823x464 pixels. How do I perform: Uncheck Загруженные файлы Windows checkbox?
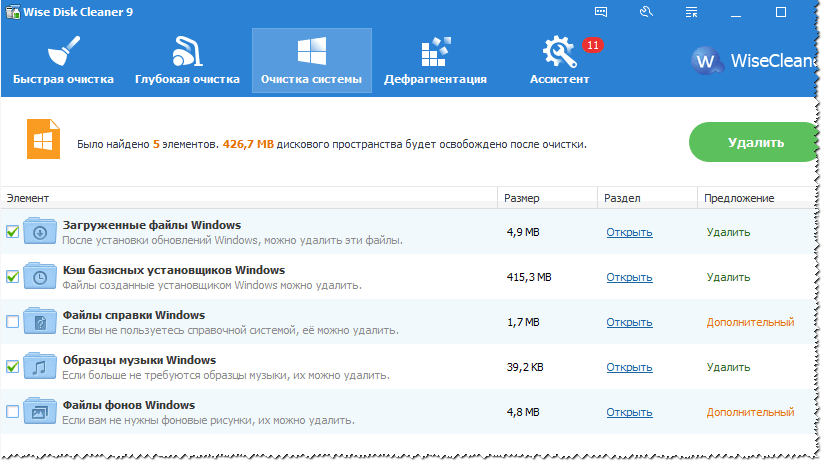[x=12, y=232]
